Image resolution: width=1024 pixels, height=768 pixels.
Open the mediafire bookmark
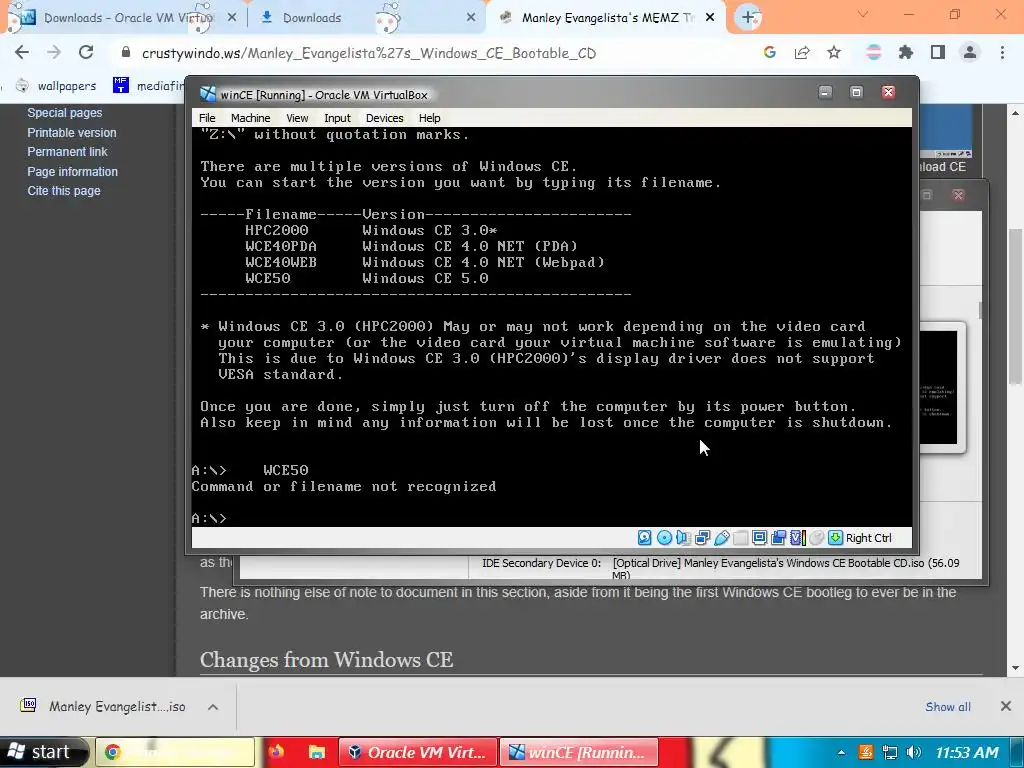point(148,86)
